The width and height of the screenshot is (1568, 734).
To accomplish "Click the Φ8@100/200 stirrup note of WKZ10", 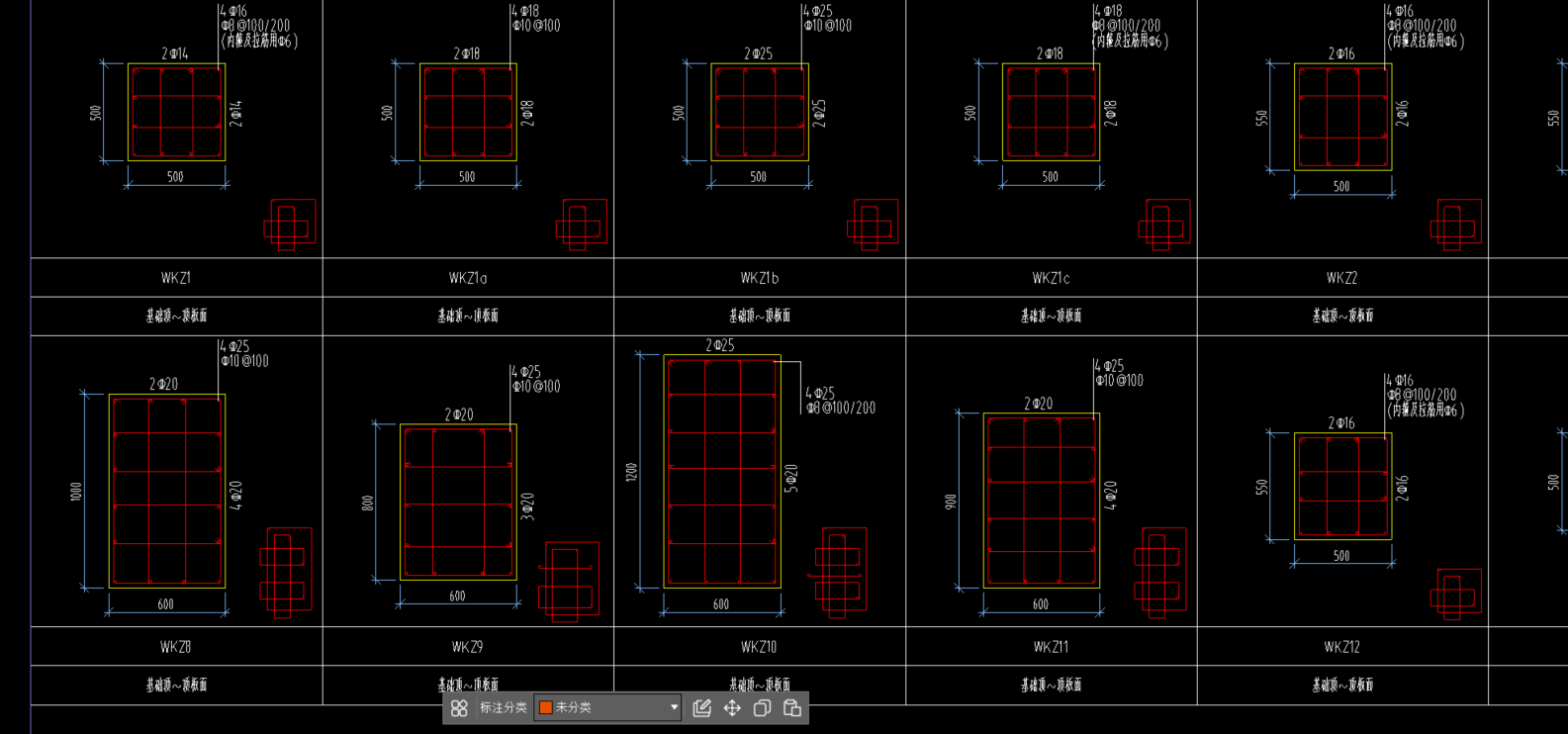I will pos(841,408).
